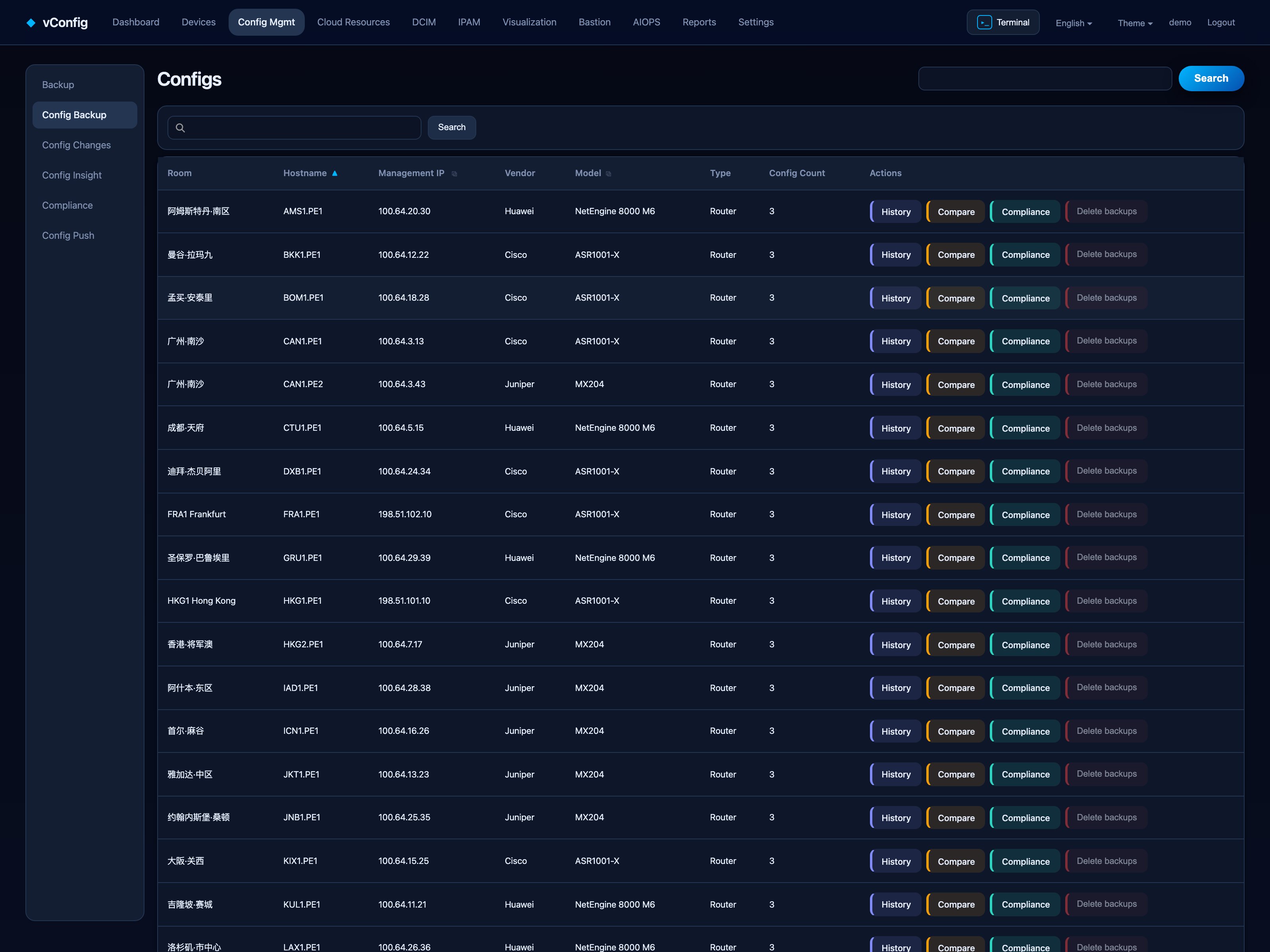Click the IP address 100.64.20.30
Image resolution: width=1270 pixels, height=952 pixels.
point(404,211)
